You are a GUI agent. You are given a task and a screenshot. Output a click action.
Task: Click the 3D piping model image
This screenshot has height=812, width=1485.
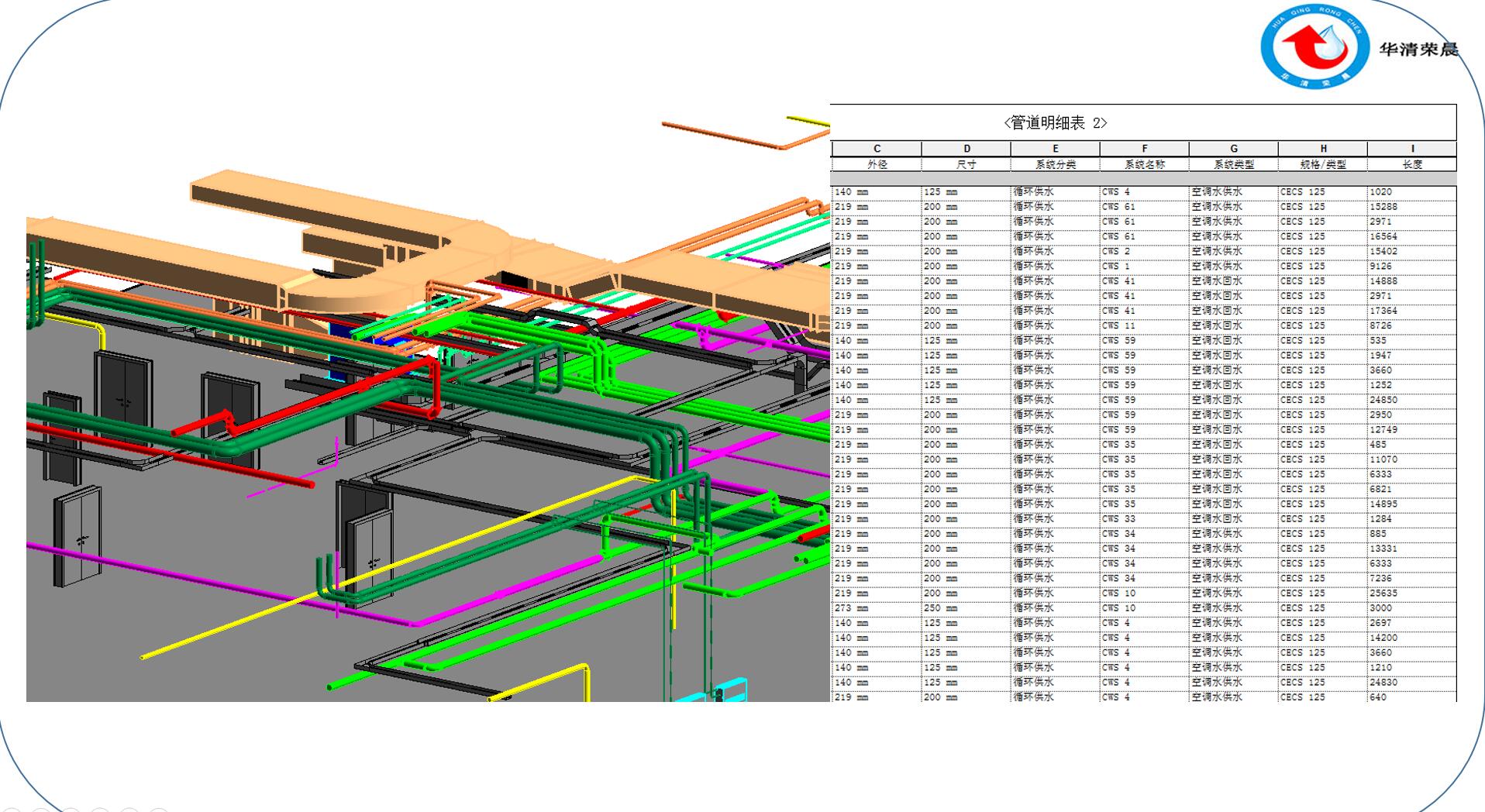(428, 403)
